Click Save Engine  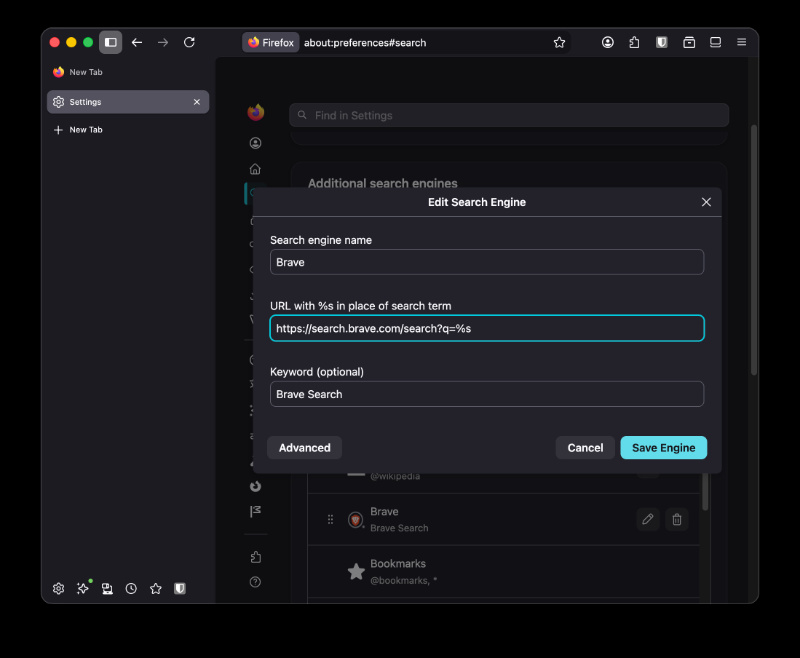tap(663, 447)
